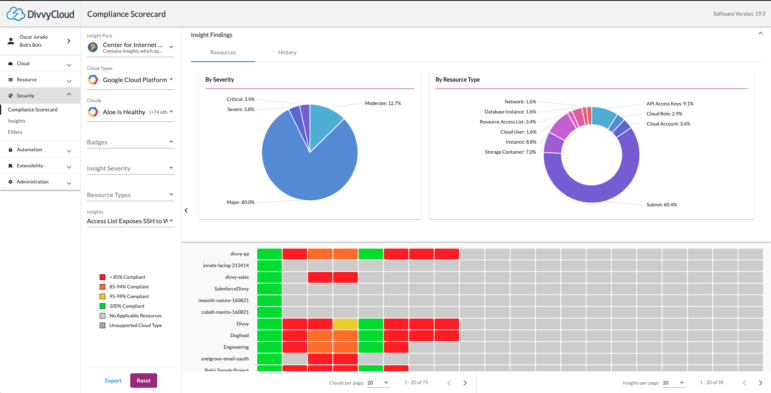Expand the Administration sidebar section
Screen dimensions: 771x393
tap(69, 183)
